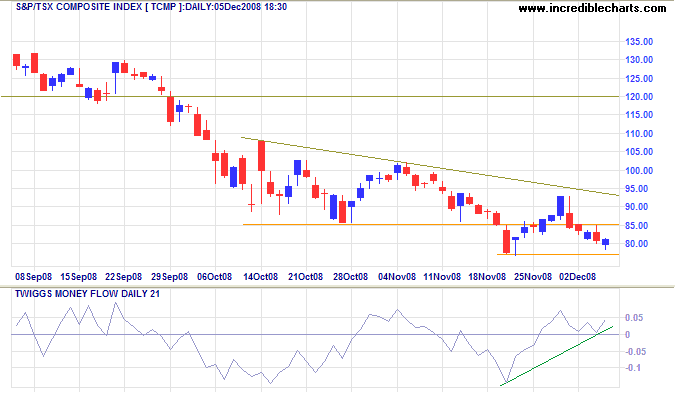This screenshot has width=675, height=395.
Task: Select the 25Nov08 date label
Action: point(533,277)
